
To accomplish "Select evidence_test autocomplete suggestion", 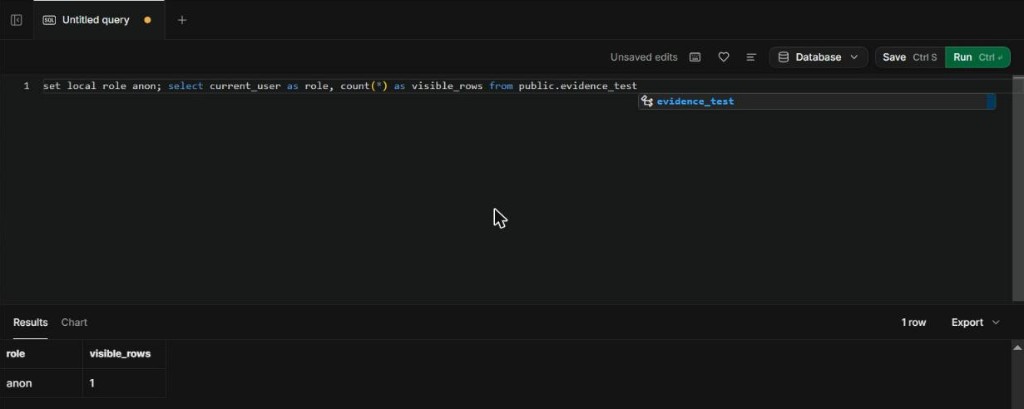I will (816, 101).
